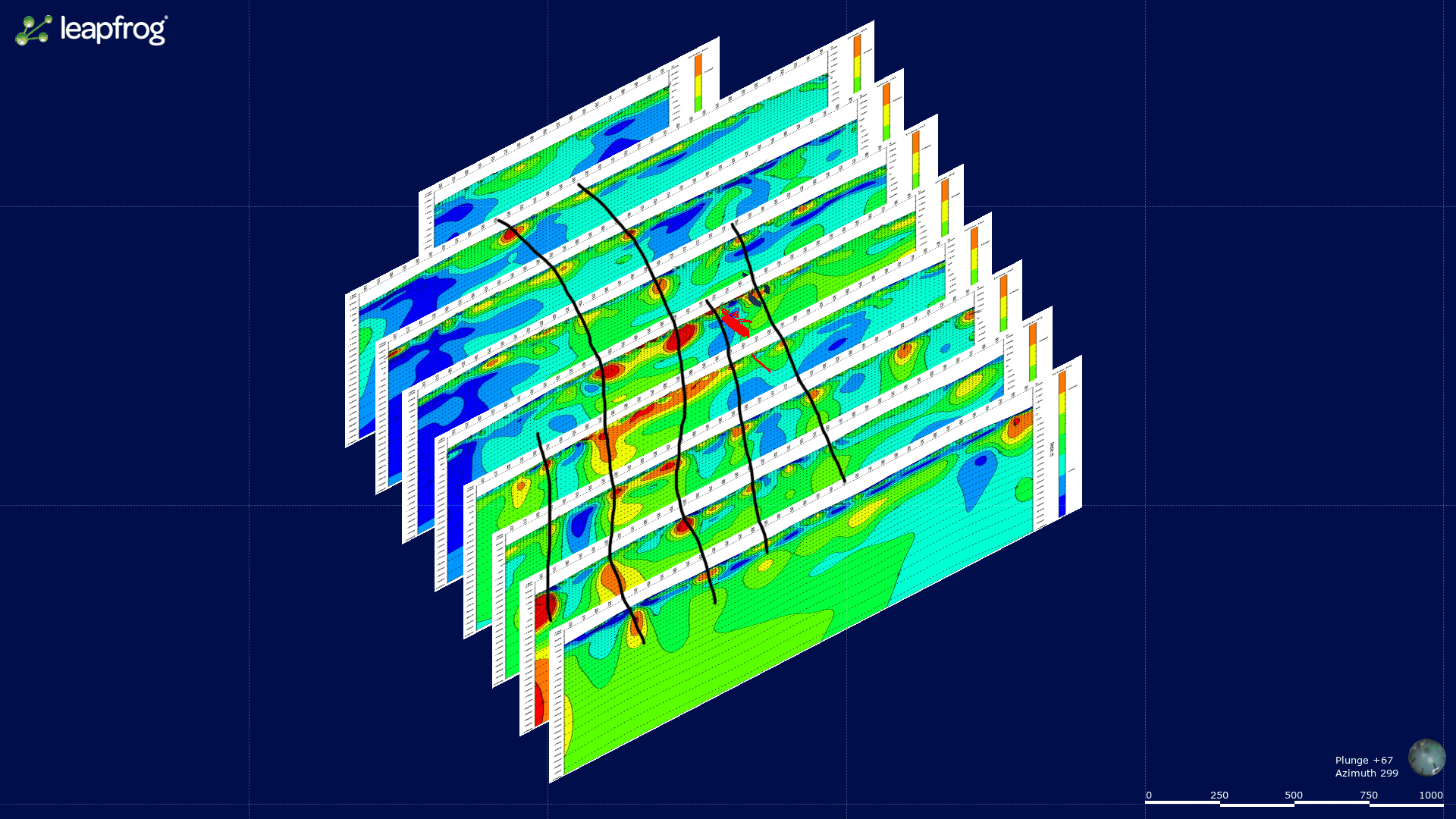Image resolution: width=1456 pixels, height=819 pixels.
Task: Click the orientation globe compass
Action: (1426, 758)
